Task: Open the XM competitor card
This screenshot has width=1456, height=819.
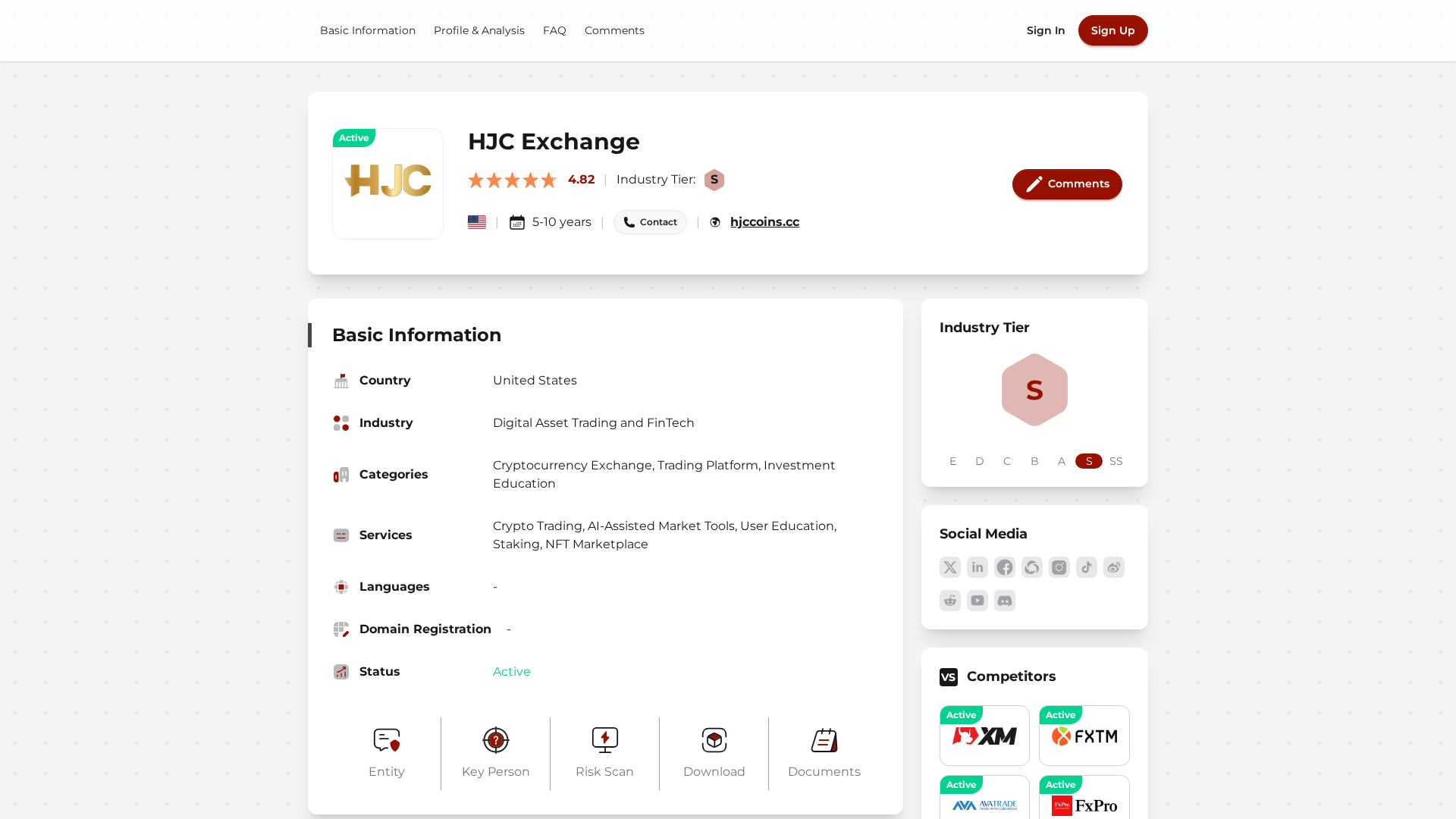Action: [x=984, y=735]
